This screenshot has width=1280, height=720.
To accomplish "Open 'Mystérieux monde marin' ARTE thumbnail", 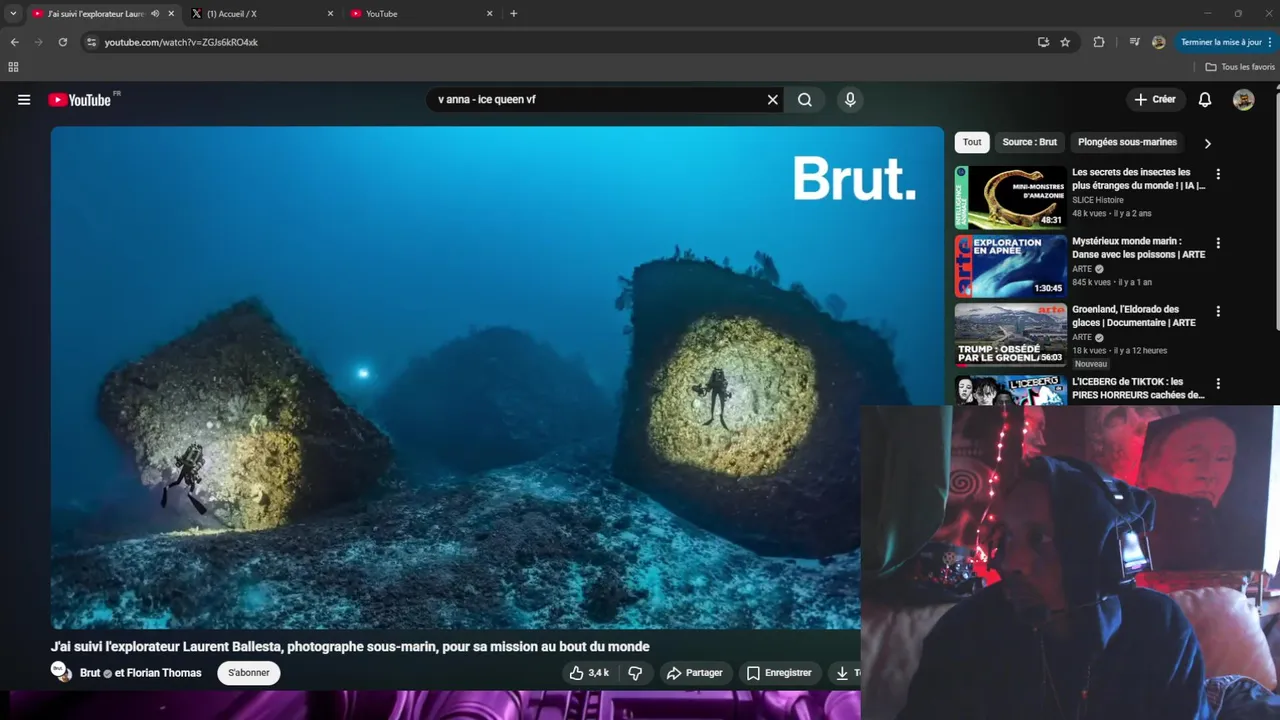I will pyautogui.click(x=1010, y=266).
